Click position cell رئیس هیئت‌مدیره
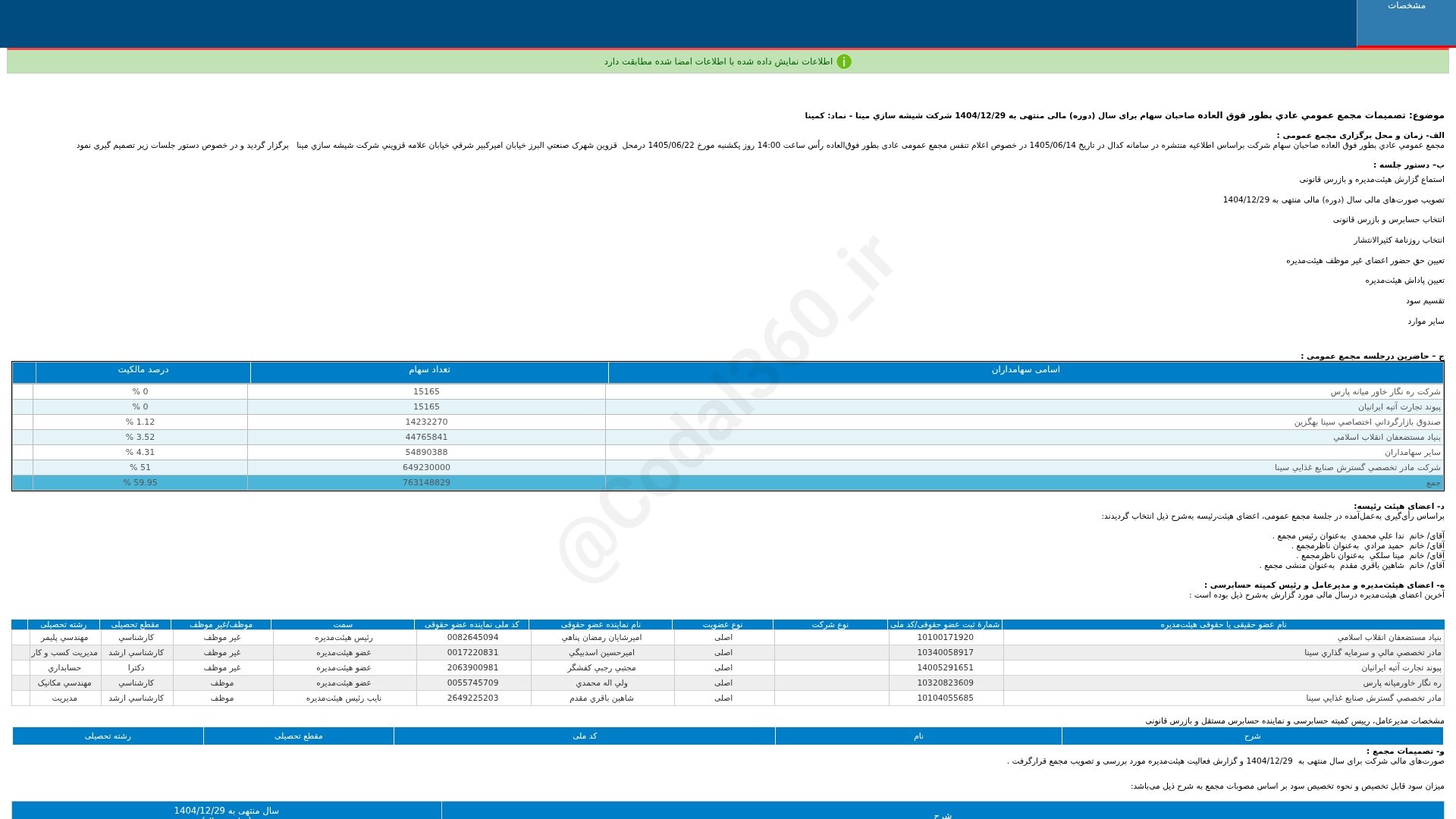The height and width of the screenshot is (819, 1456). tap(344, 638)
